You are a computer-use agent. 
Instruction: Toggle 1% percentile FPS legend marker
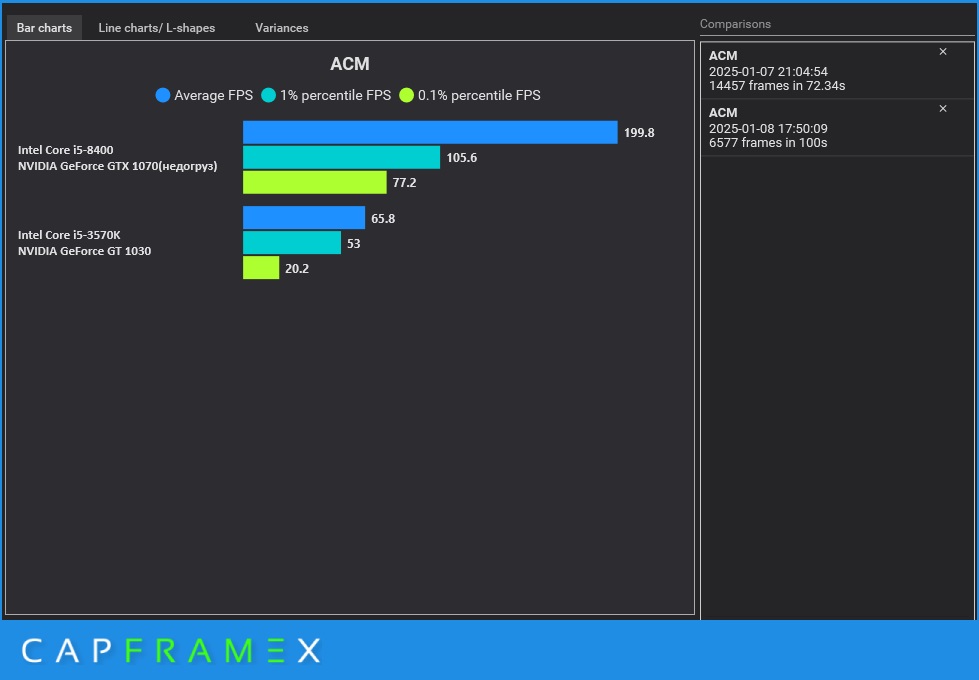point(268,96)
